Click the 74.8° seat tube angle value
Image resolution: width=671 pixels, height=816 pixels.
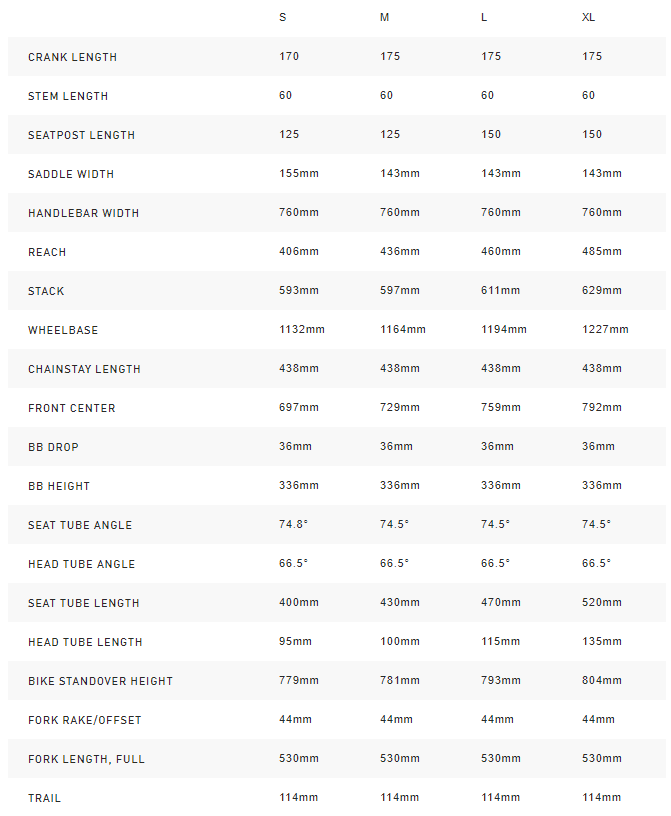pyautogui.click(x=294, y=525)
